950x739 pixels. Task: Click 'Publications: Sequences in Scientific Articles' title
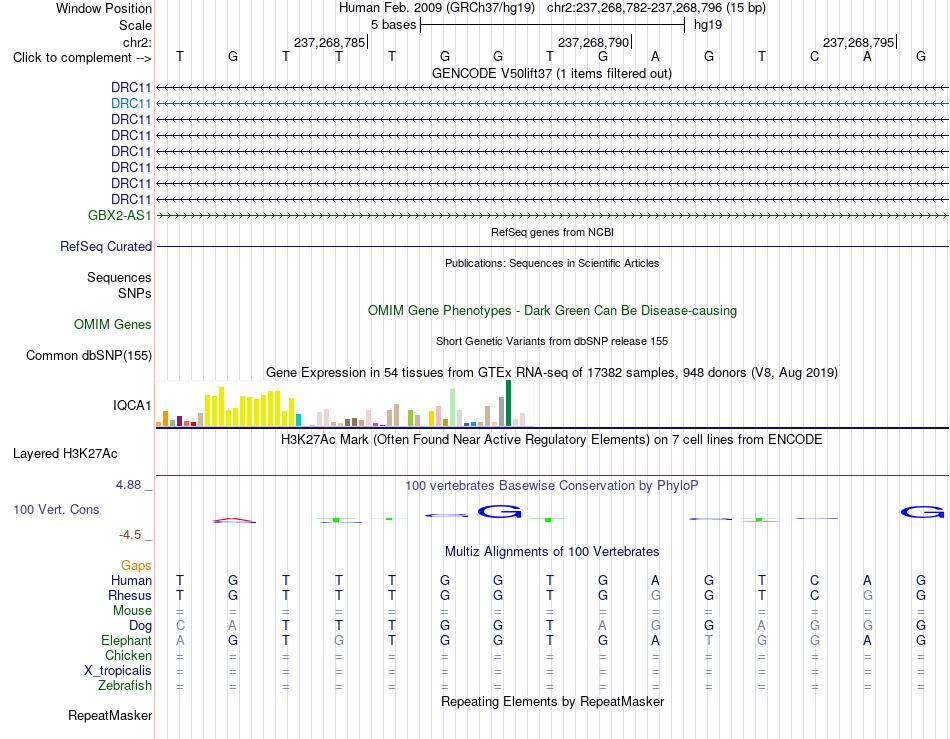point(552,263)
